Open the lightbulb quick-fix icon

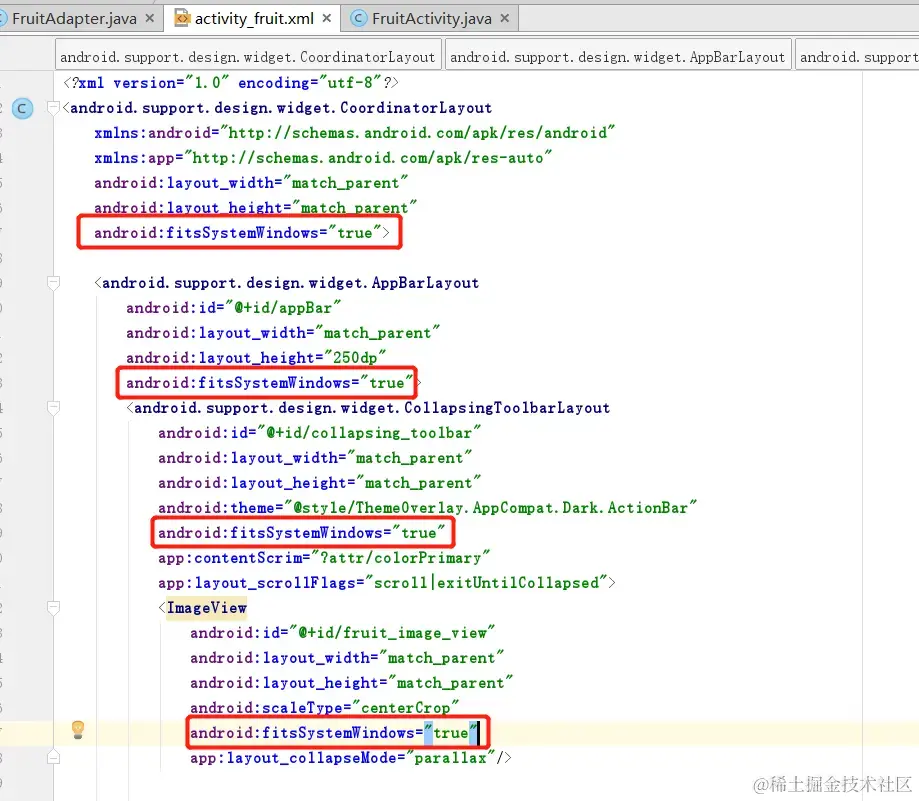pos(78,730)
